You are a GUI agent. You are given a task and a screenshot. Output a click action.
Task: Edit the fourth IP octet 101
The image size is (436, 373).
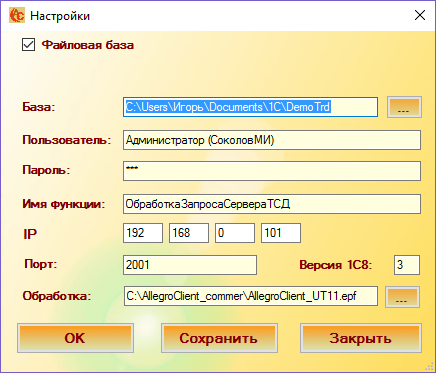pyautogui.click(x=281, y=233)
